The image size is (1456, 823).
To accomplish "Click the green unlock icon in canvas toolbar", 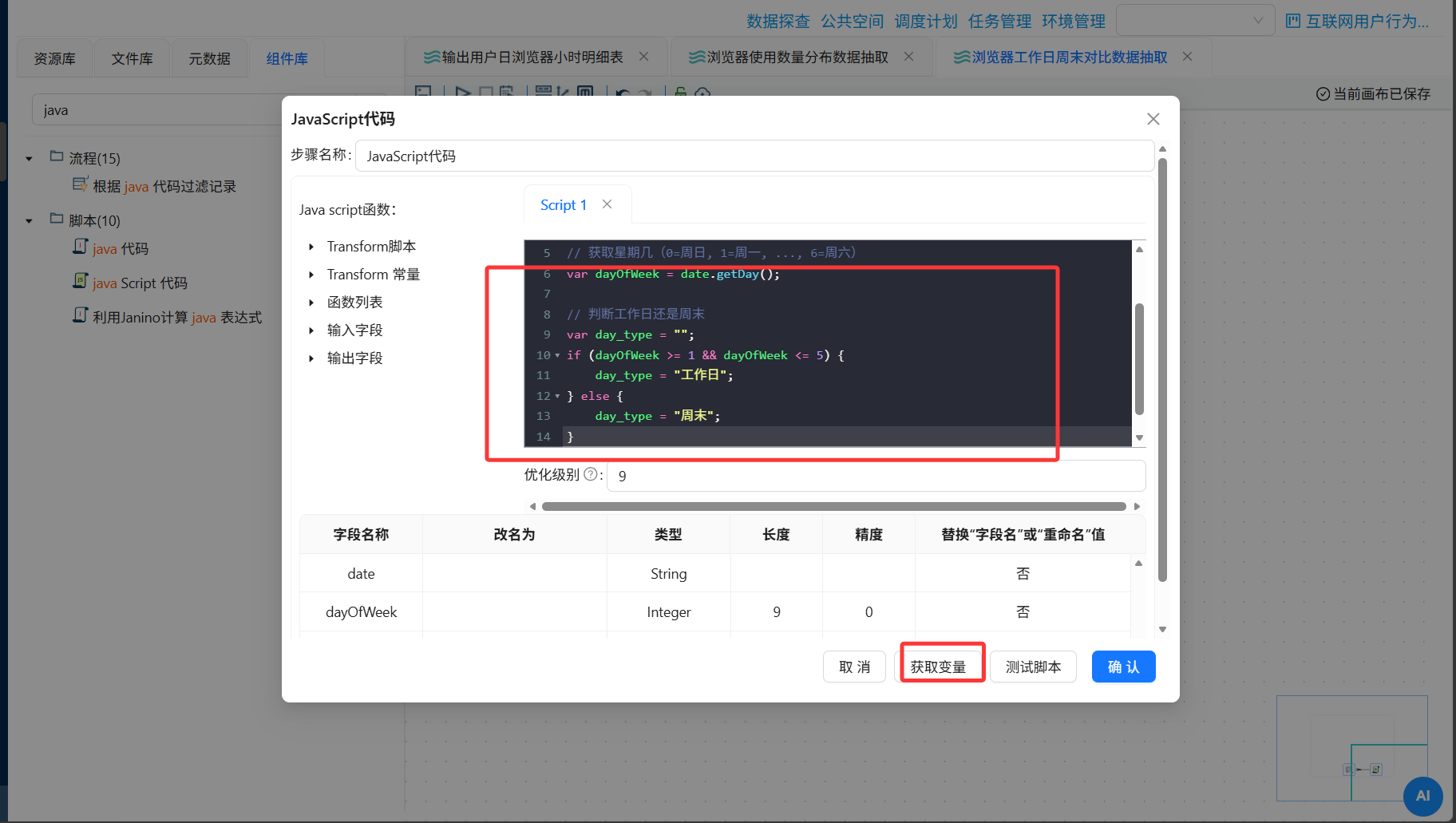I will [x=680, y=91].
